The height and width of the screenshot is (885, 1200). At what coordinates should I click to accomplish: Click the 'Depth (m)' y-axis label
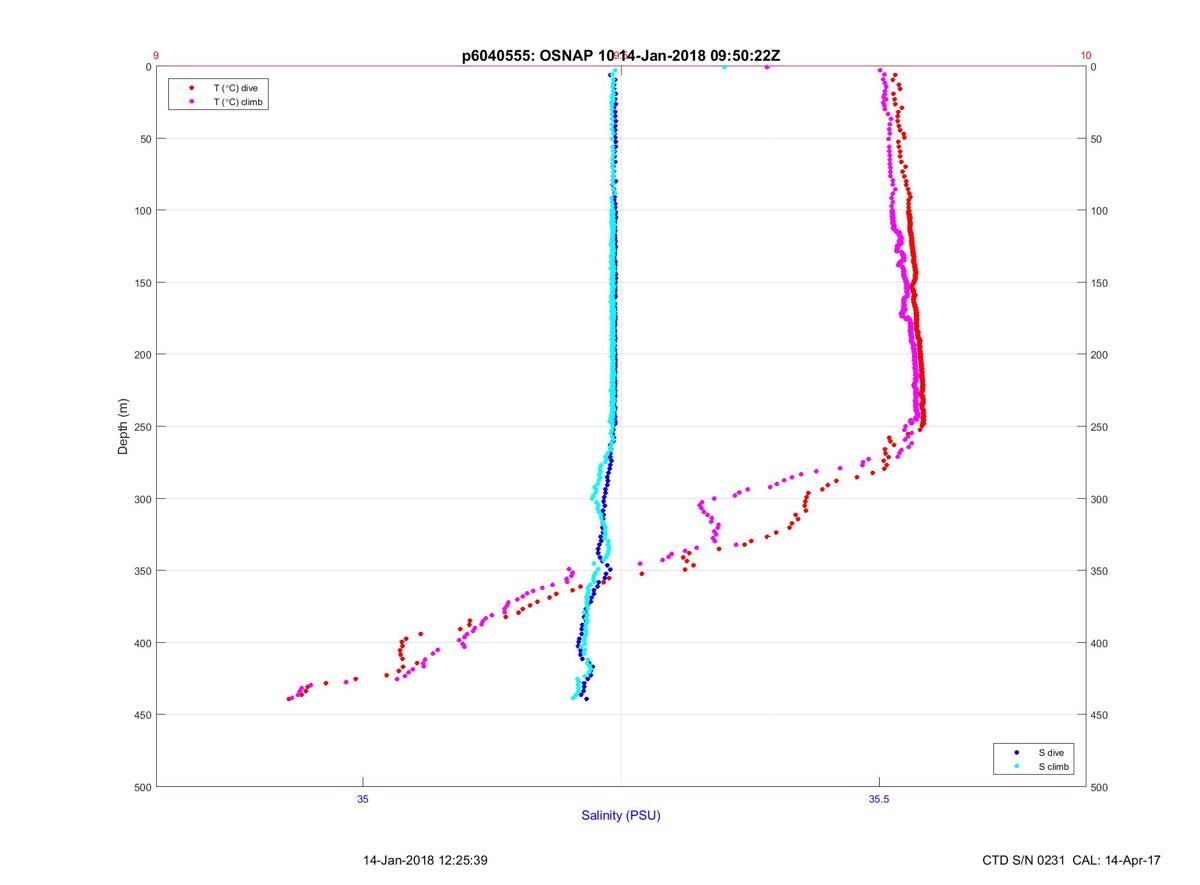[x=123, y=426]
